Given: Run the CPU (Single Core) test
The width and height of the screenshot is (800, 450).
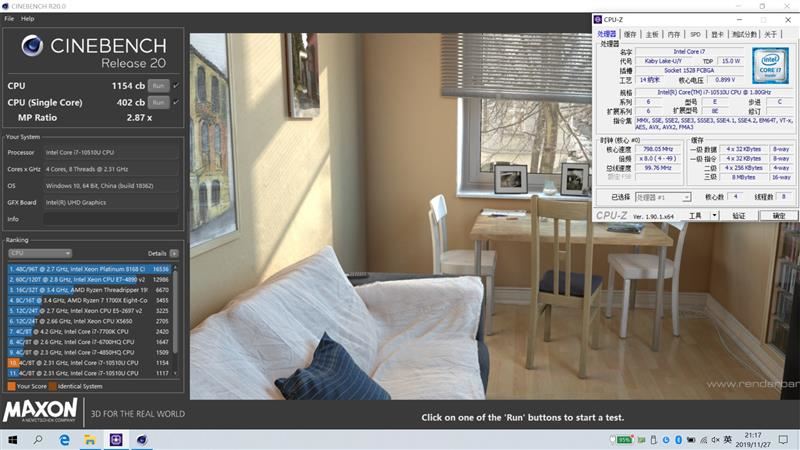Looking at the screenshot, I should coord(158,103).
